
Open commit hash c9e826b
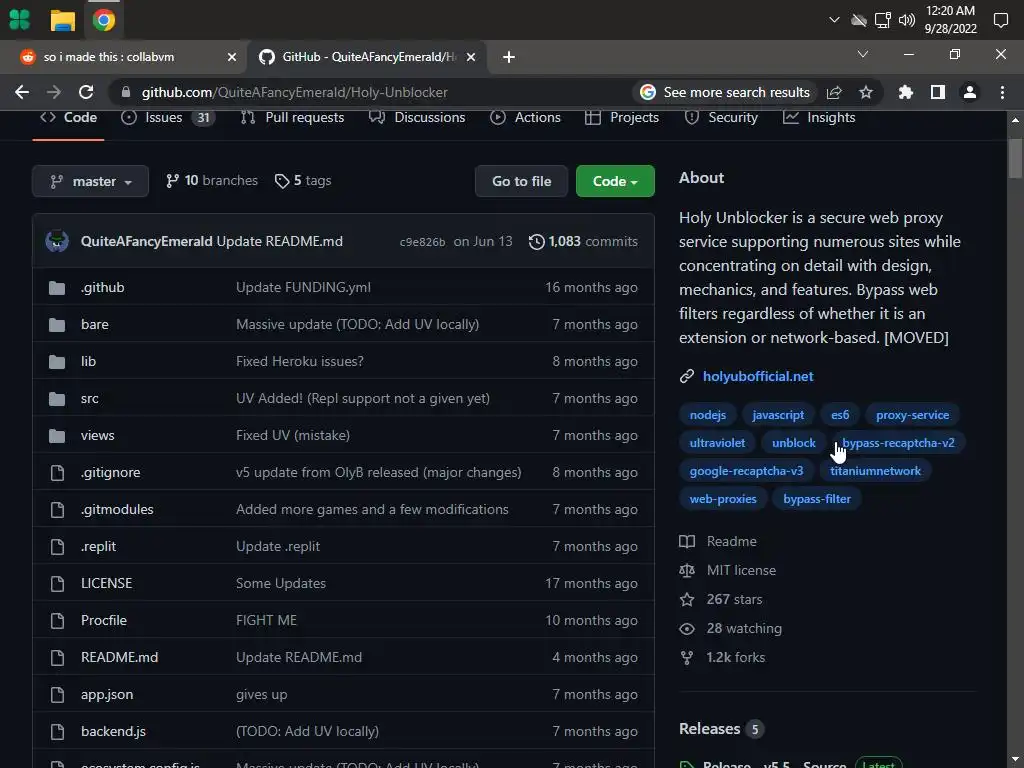[x=422, y=242]
